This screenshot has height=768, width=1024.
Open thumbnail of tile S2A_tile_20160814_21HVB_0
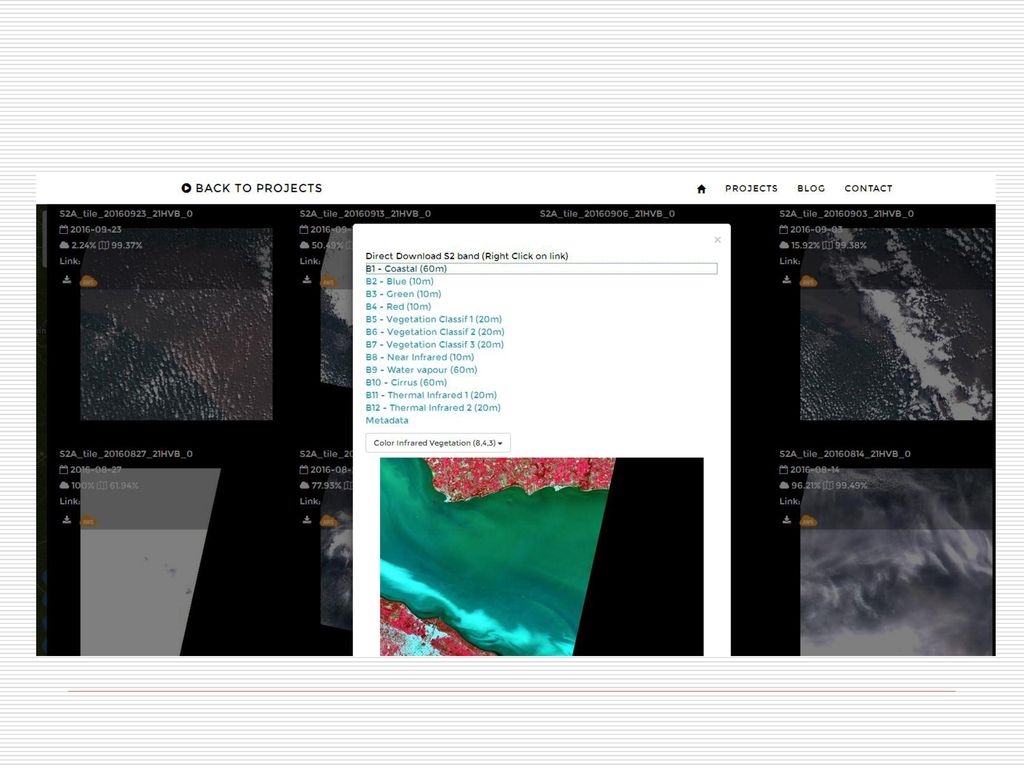pyautogui.click(x=896, y=562)
